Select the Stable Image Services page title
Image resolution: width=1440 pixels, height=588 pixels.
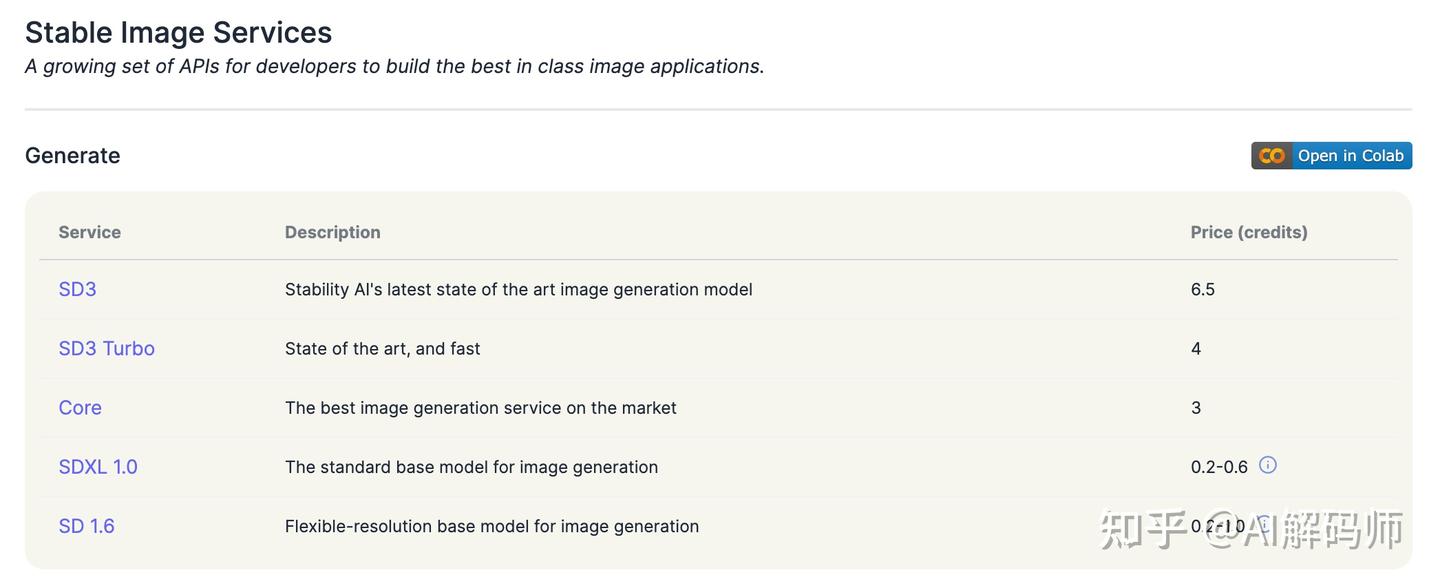[x=178, y=29]
